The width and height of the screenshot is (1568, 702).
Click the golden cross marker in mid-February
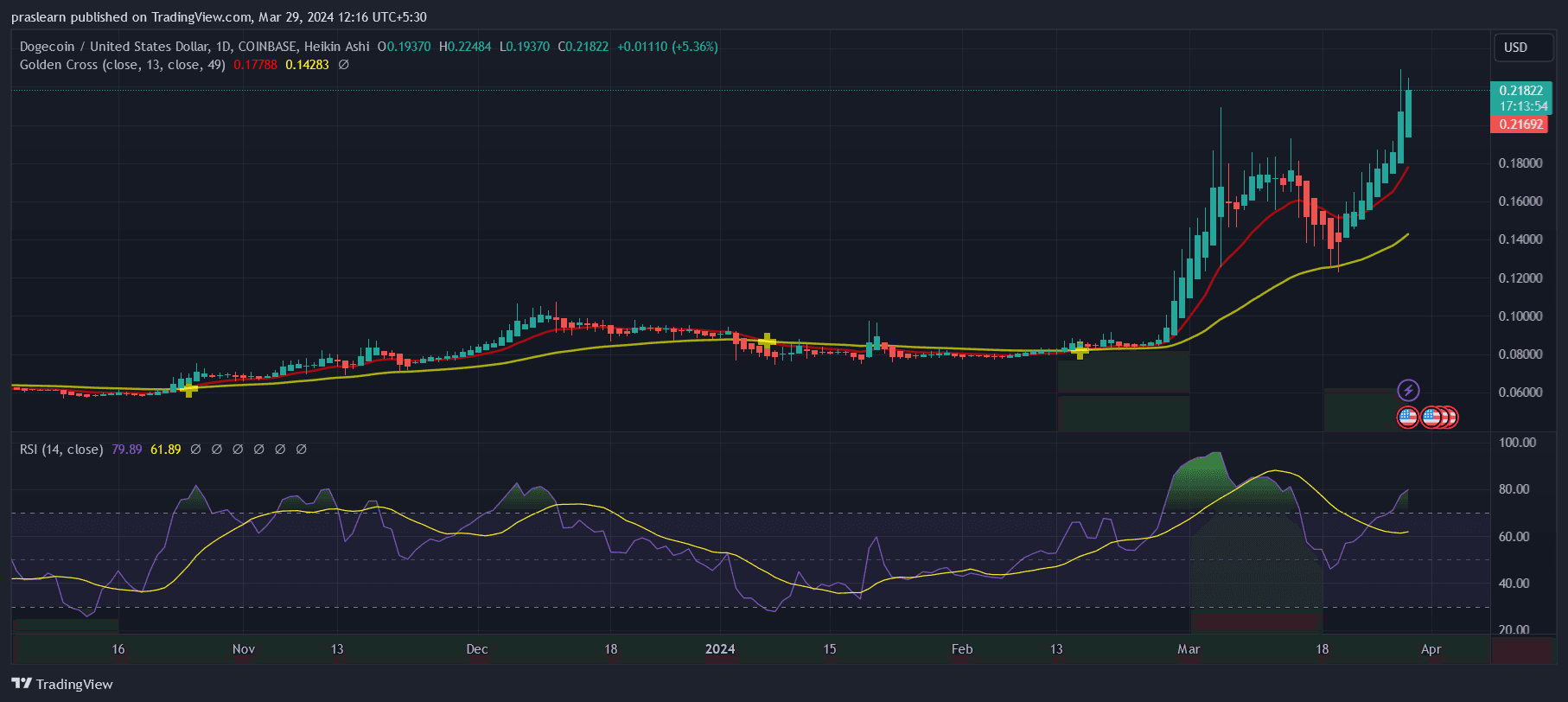click(1080, 350)
